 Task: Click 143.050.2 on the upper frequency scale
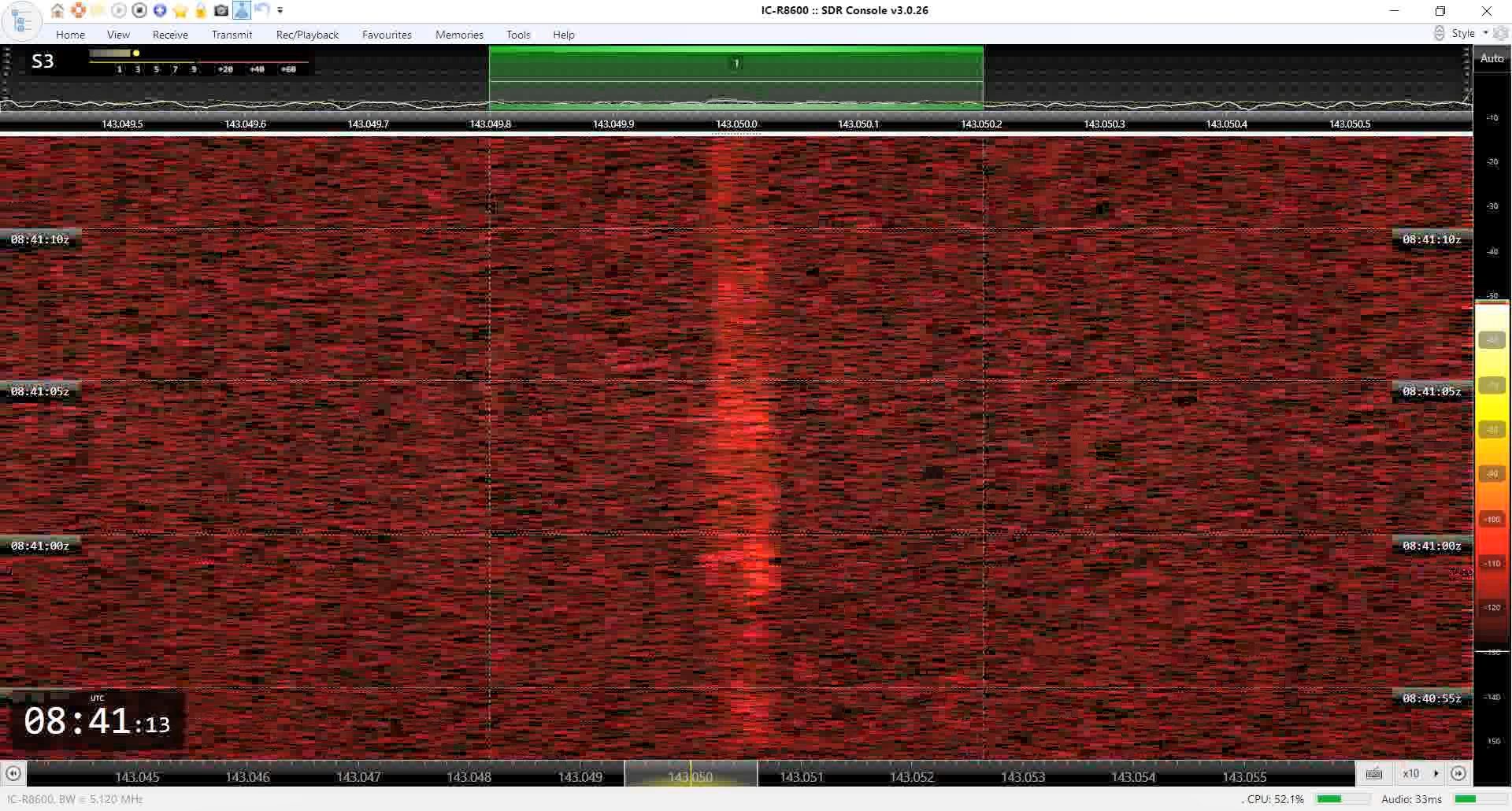click(981, 124)
